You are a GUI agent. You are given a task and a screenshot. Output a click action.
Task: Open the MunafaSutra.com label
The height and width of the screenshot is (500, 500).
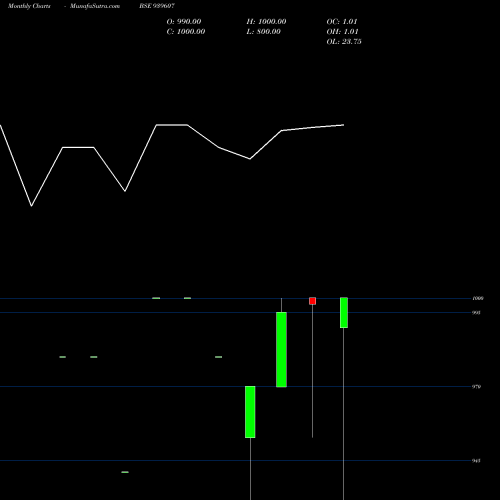(x=95, y=6)
